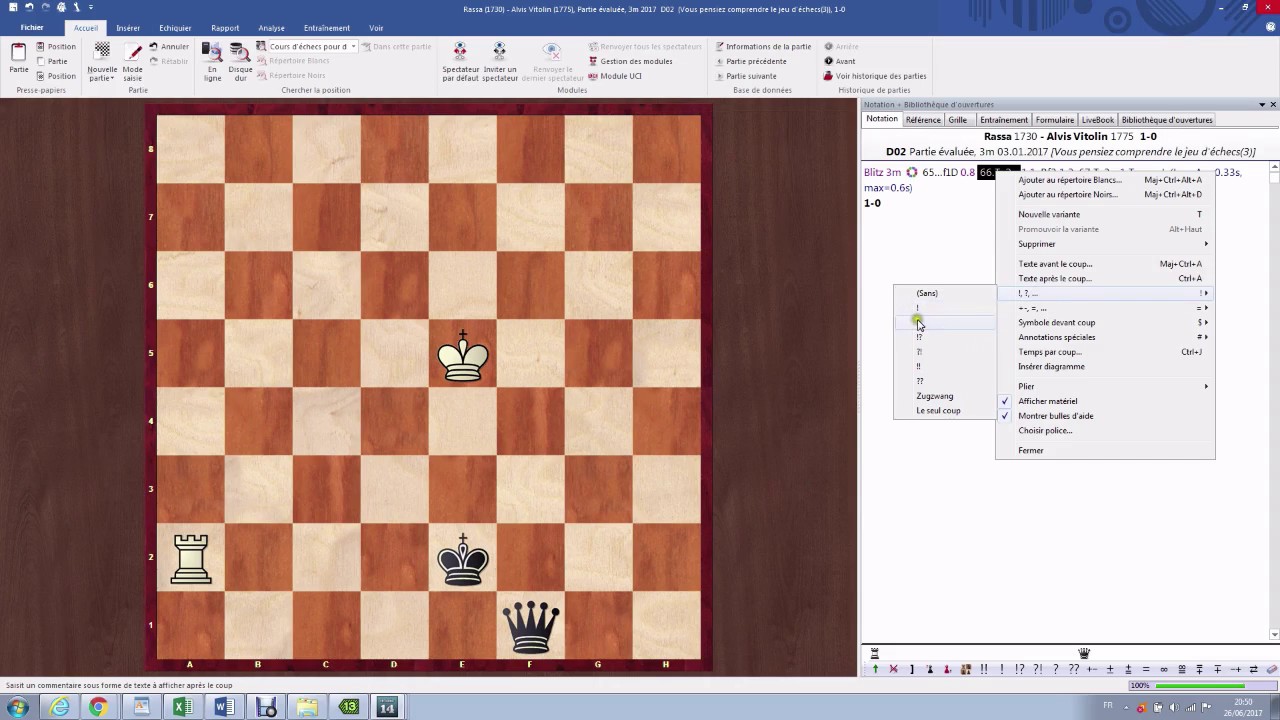The width and height of the screenshot is (1280, 720).
Task: Click the eraser icon in annotation bar
Action: [x=1271, y=669]
